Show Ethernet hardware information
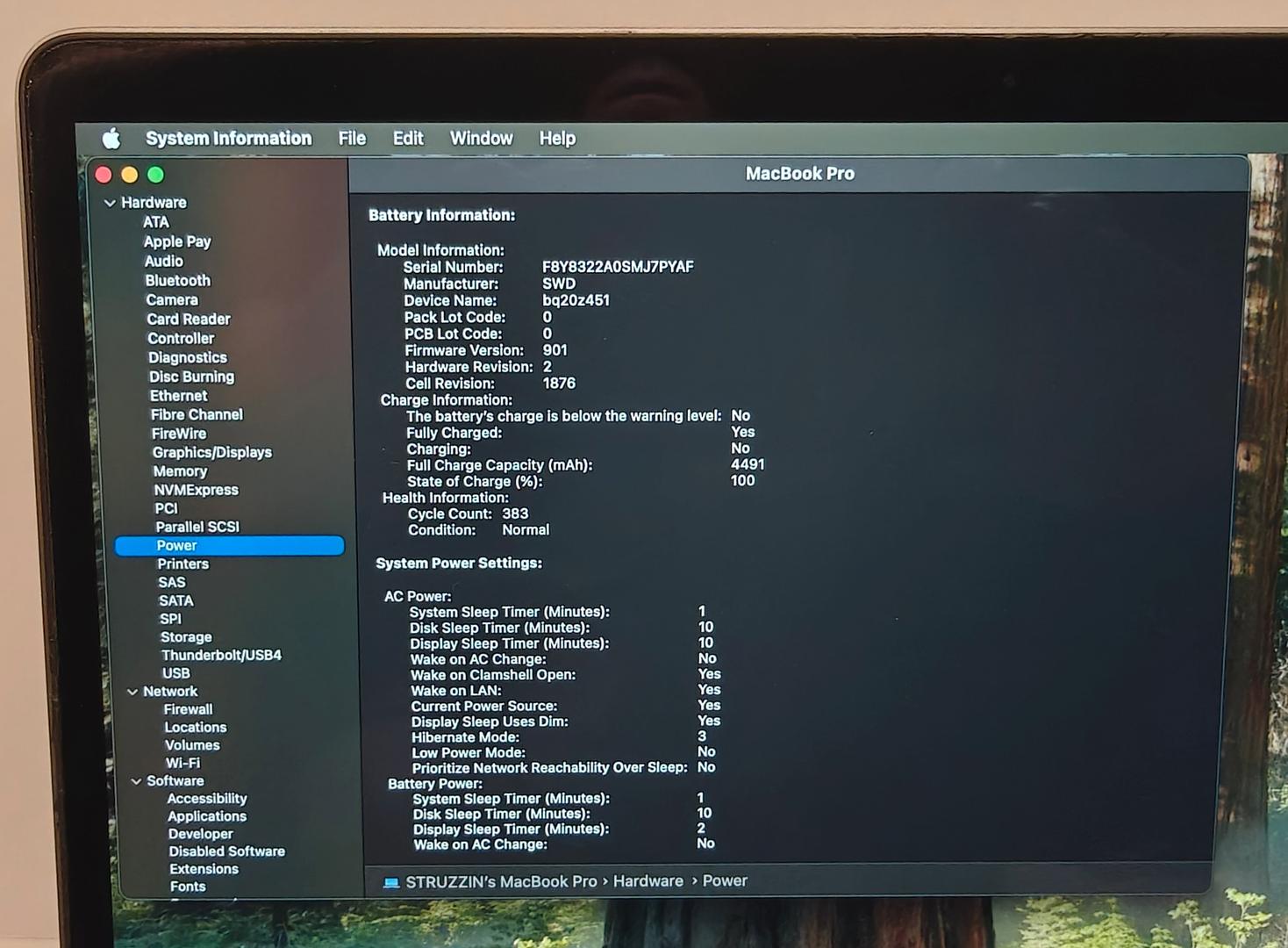 [179, 396]
